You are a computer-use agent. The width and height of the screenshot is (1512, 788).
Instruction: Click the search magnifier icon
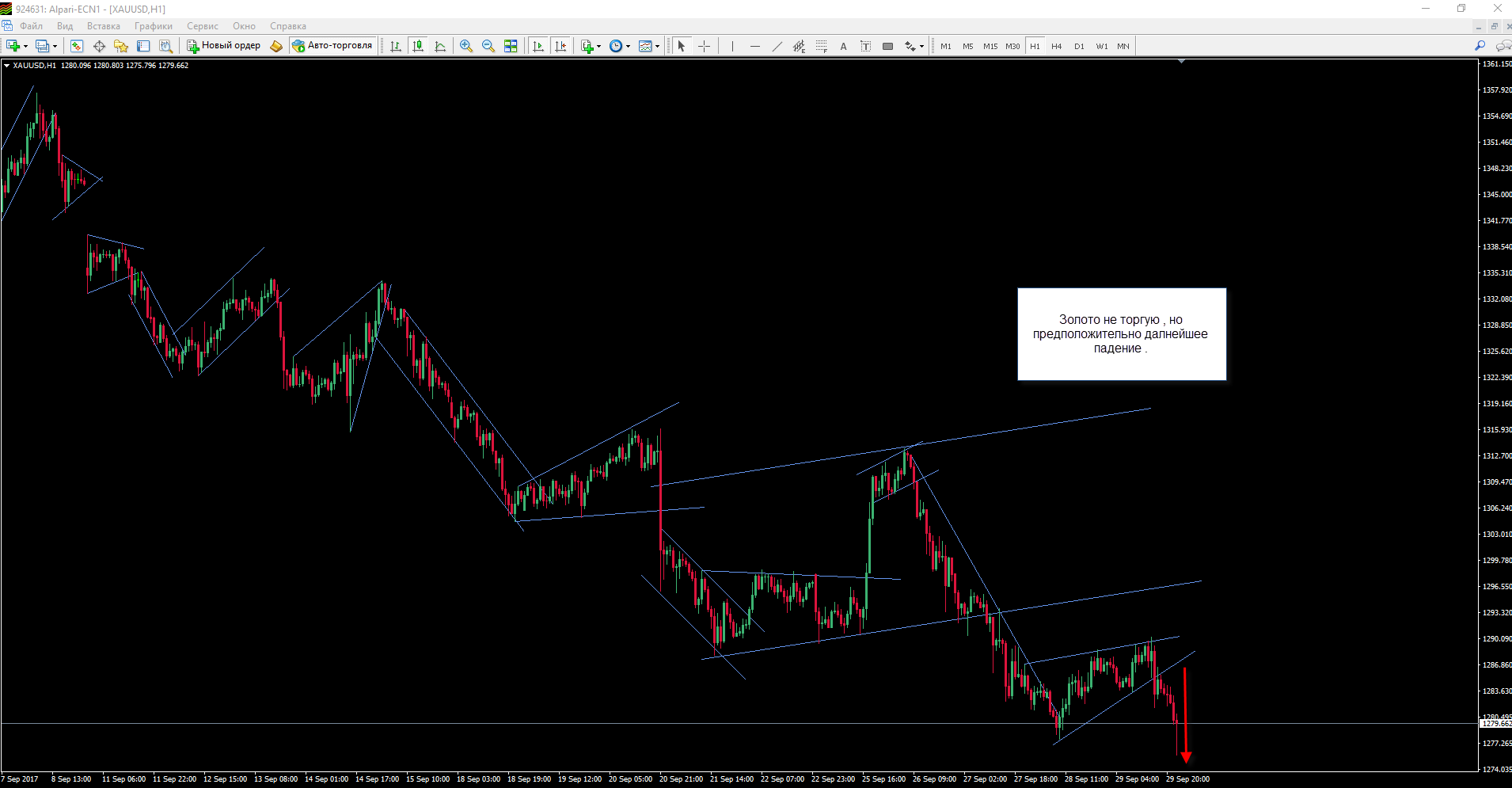point(1480,46)
